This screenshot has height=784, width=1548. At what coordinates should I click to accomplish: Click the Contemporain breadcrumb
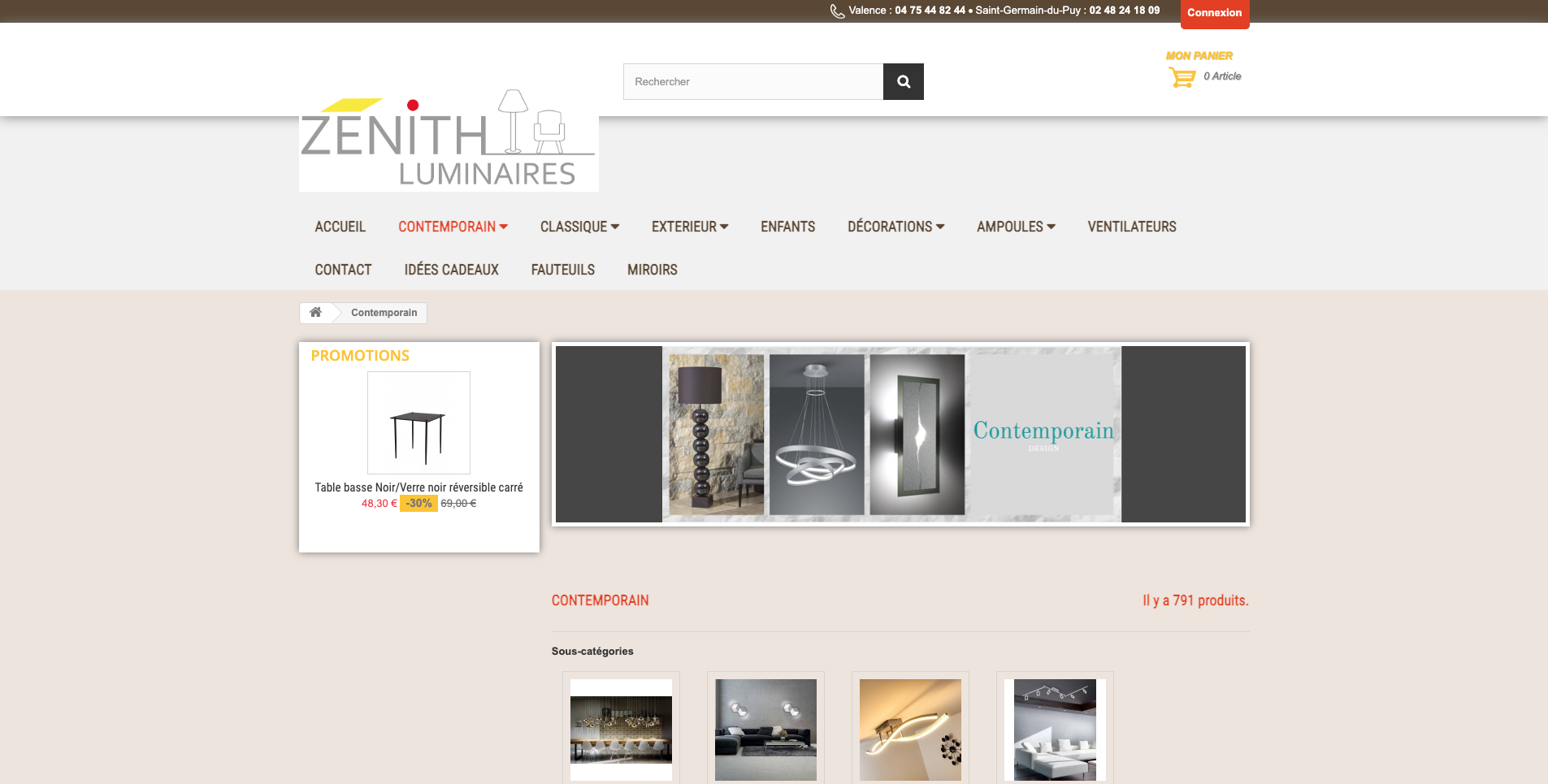point(384,313)
